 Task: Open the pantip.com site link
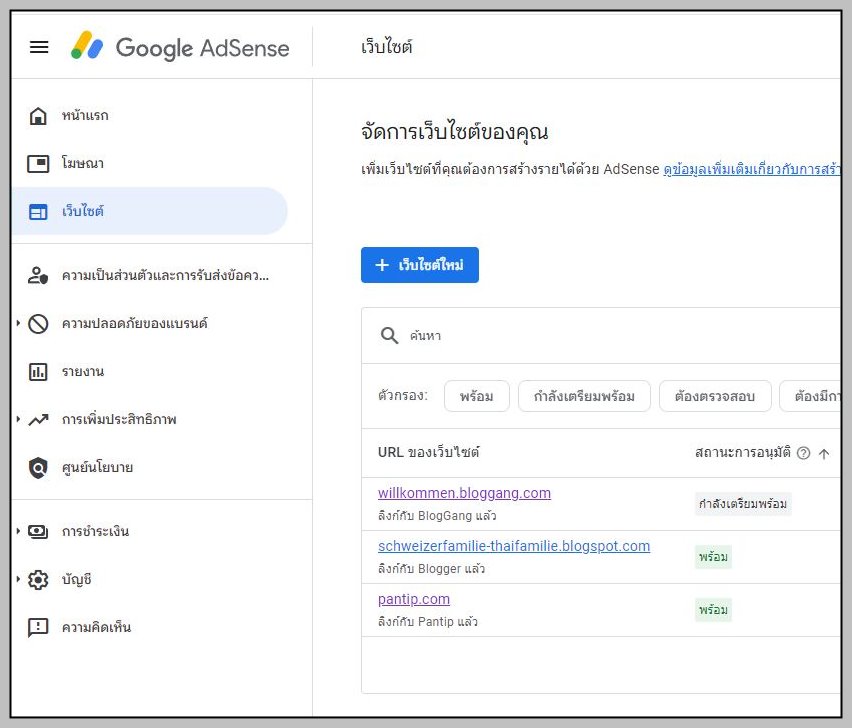pos(414,599)
